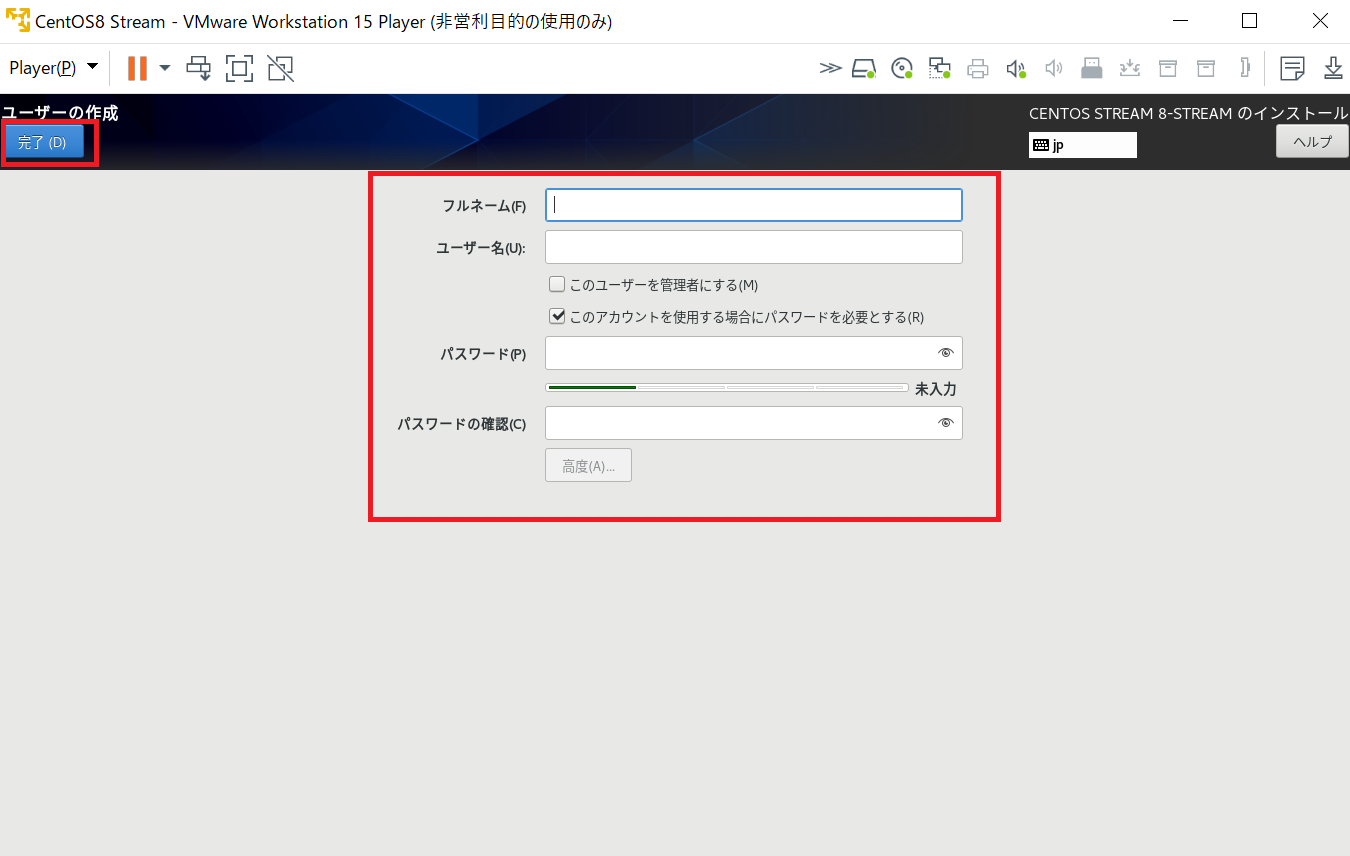Click the printer device icon
1350x856 pixels.
978,68
